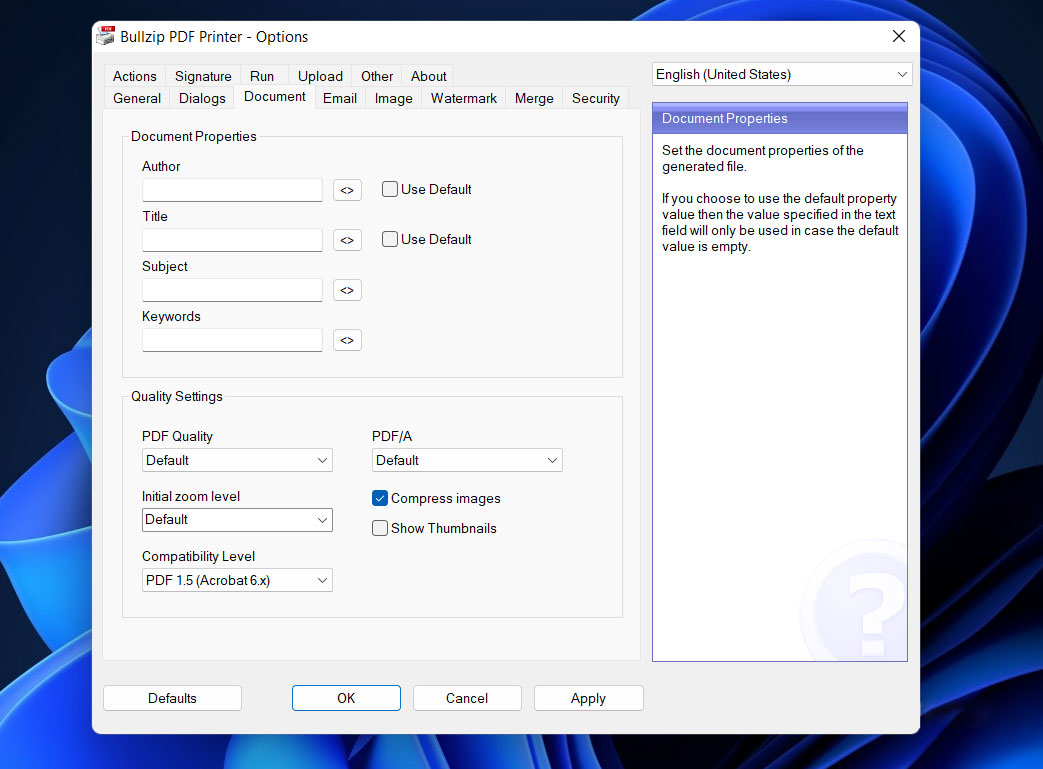This screenshot has height=769, width=1043.
Task: Click inside the Author text field
Action: [232, 190]
